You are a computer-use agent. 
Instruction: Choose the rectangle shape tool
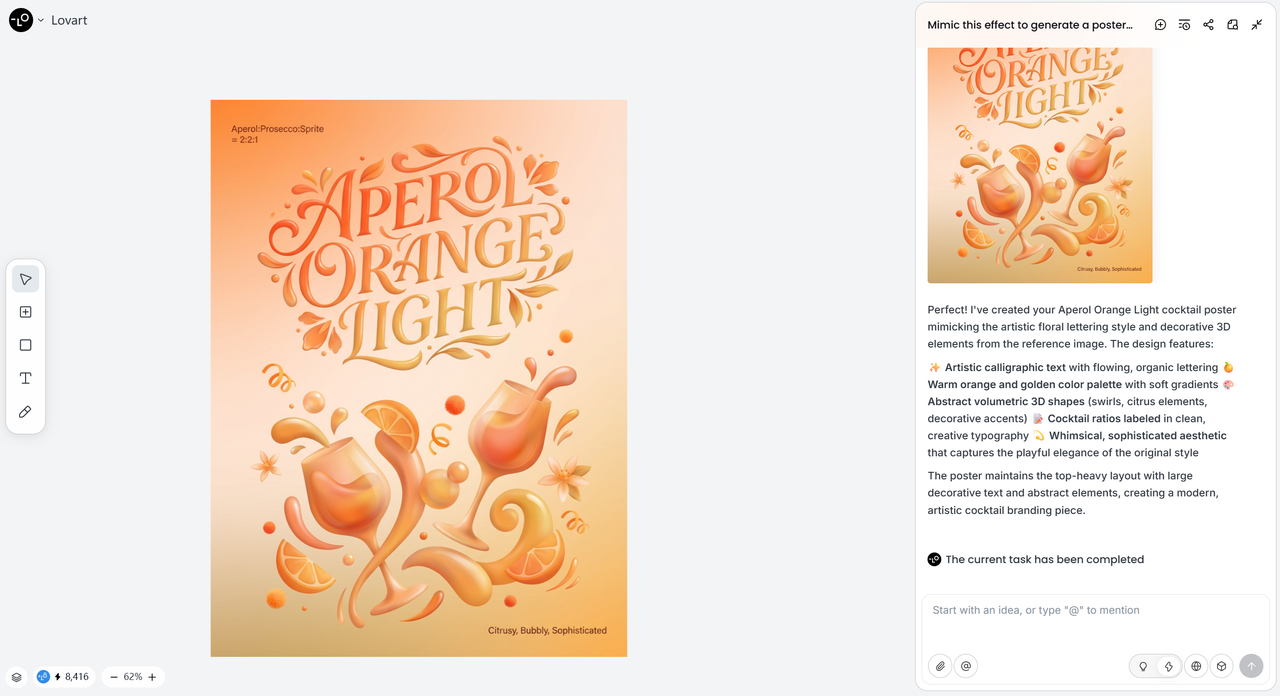pos(26,345)
